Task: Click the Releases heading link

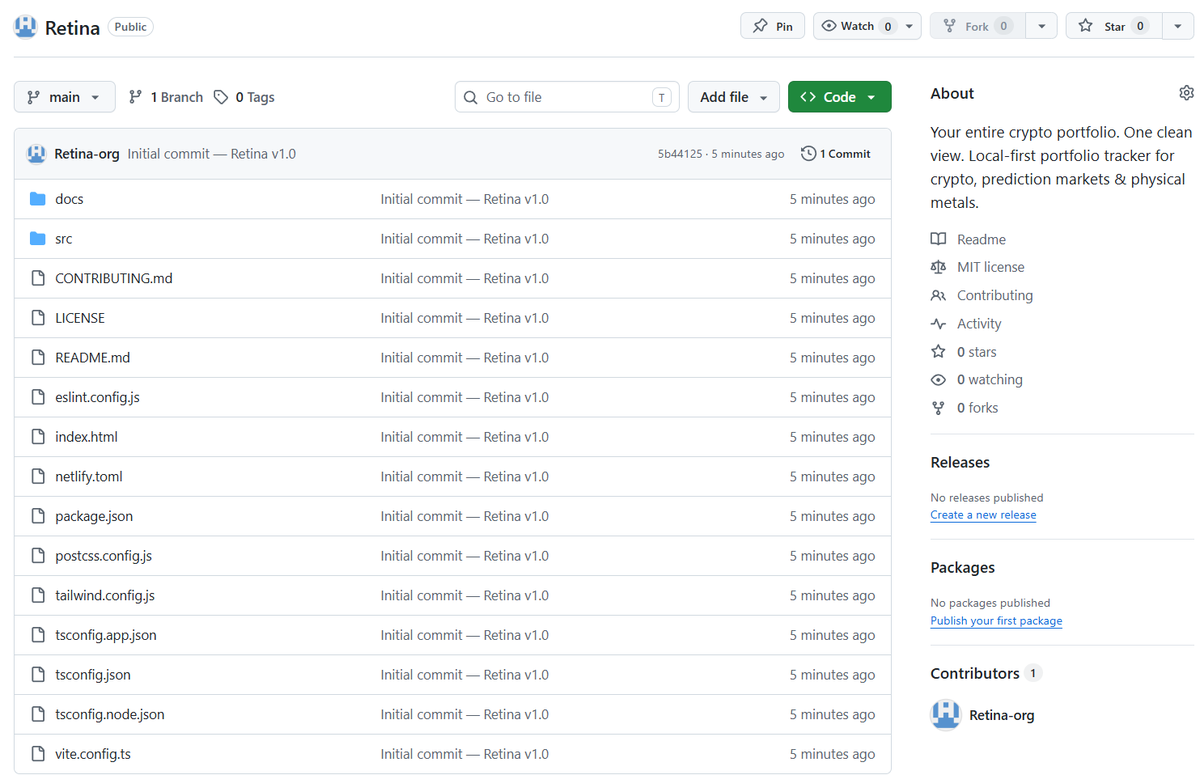Action: (x=960, y=462)
